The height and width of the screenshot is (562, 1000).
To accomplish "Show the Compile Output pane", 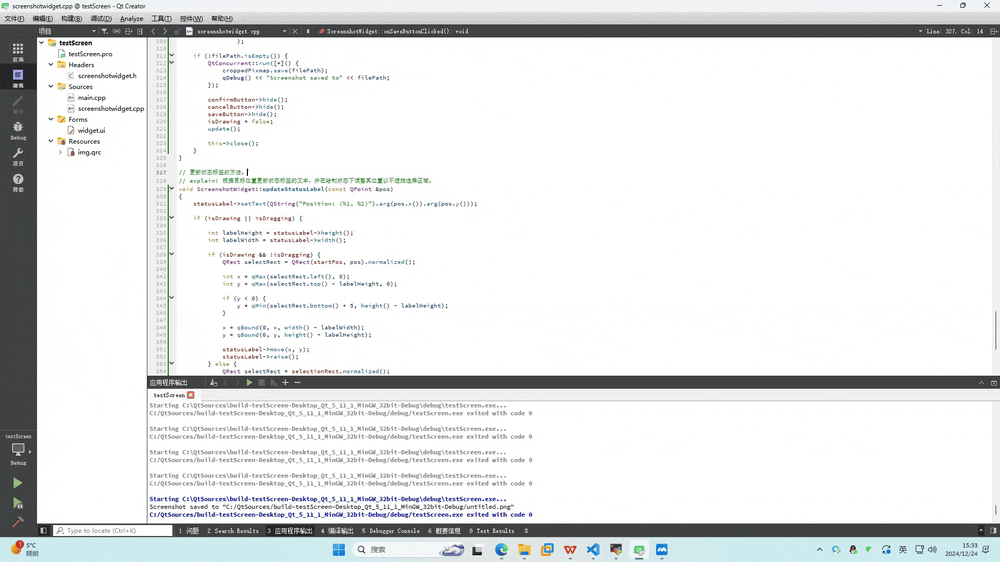I will (337, 531).
